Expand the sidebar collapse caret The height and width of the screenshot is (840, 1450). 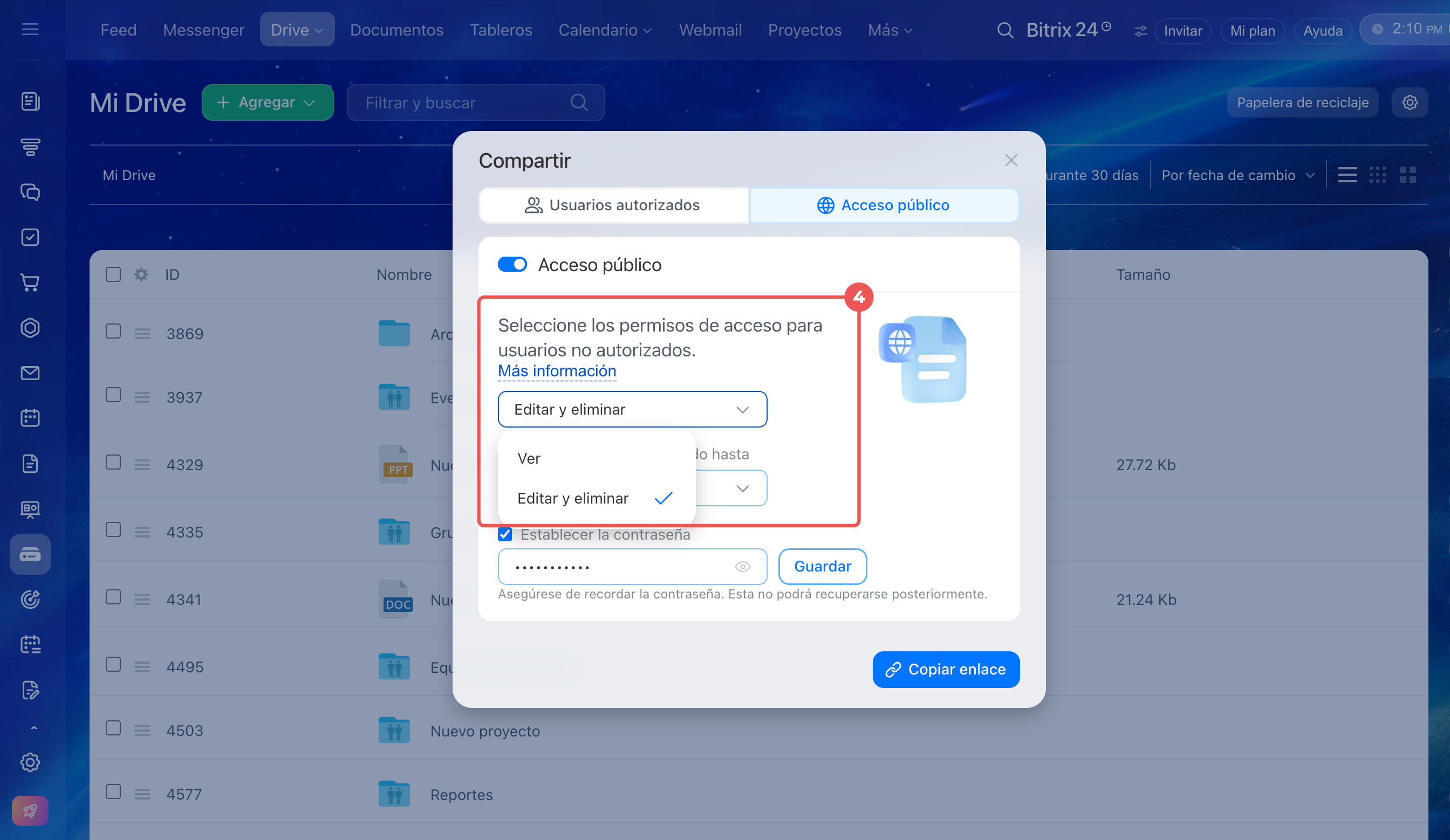[34, 728]
